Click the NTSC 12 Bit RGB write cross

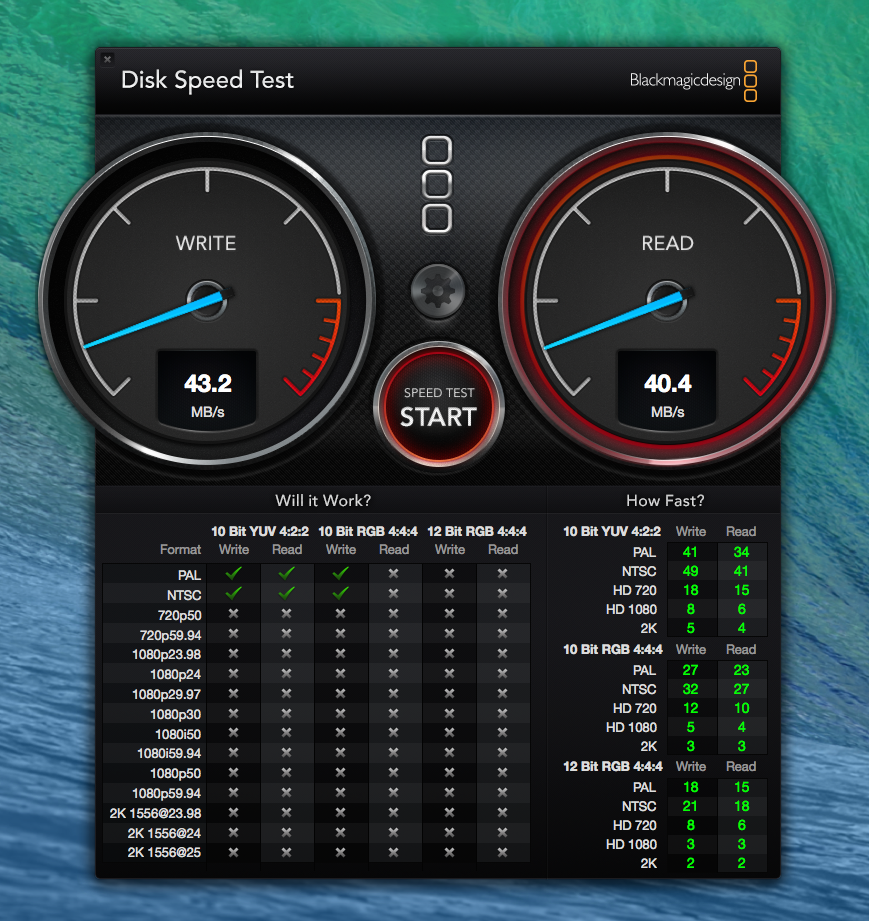pos(449,593)
